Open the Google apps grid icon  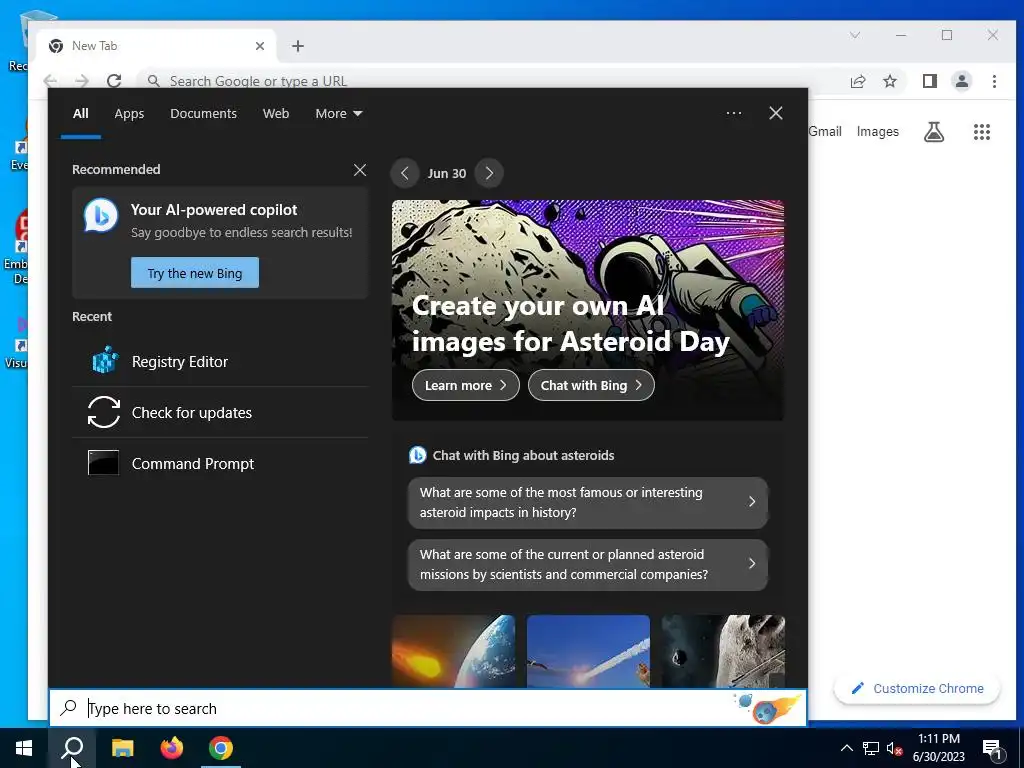click(982, 132)
